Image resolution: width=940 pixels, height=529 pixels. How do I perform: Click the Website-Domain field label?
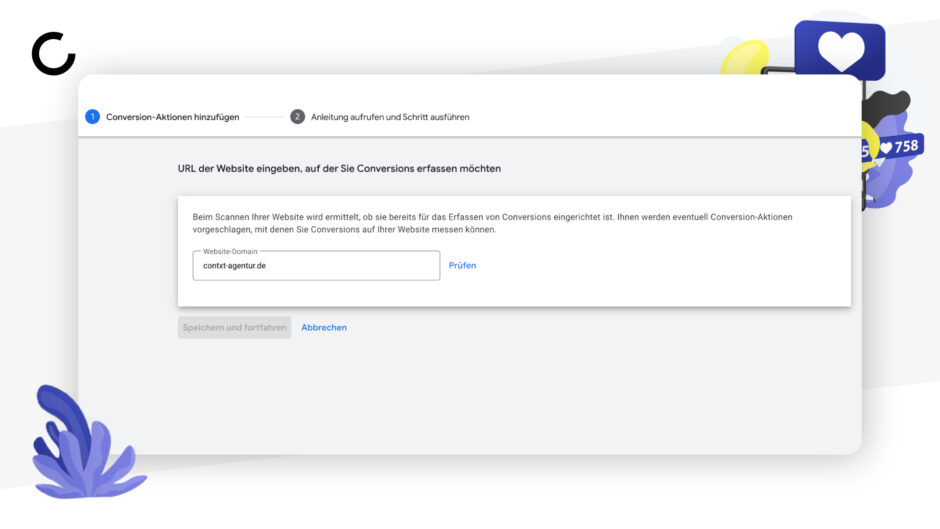pyautogui.click(x=230, y=251)
